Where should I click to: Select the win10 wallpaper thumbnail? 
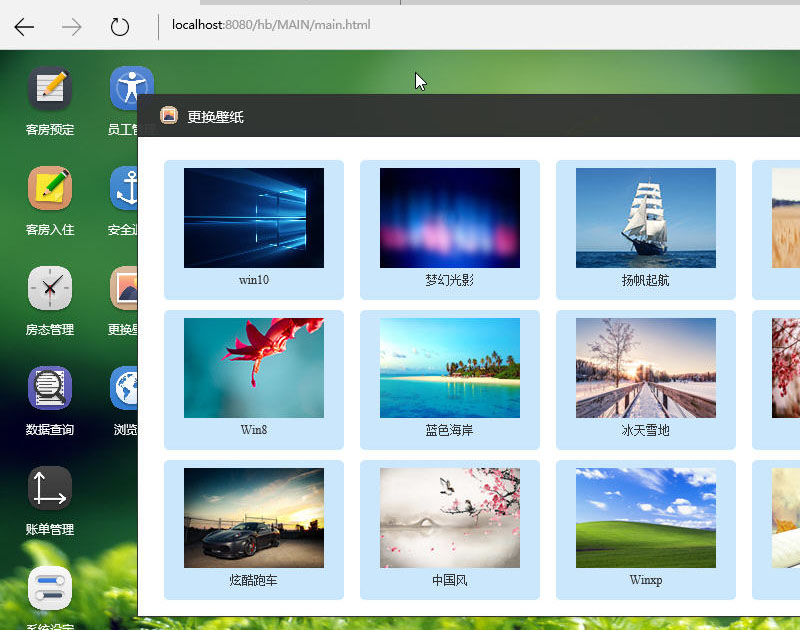coord(254,218)
